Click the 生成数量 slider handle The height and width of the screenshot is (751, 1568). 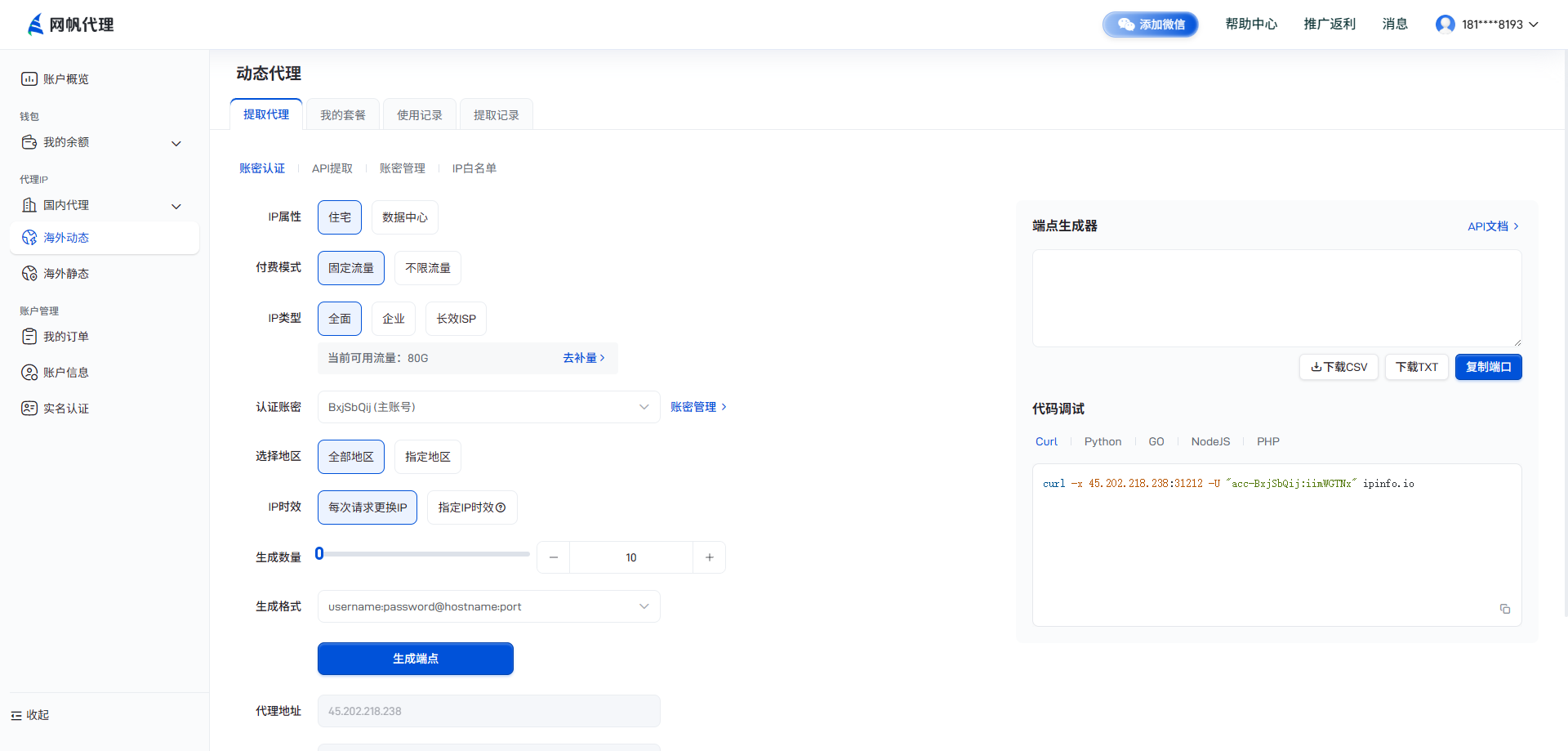[319, 553]
